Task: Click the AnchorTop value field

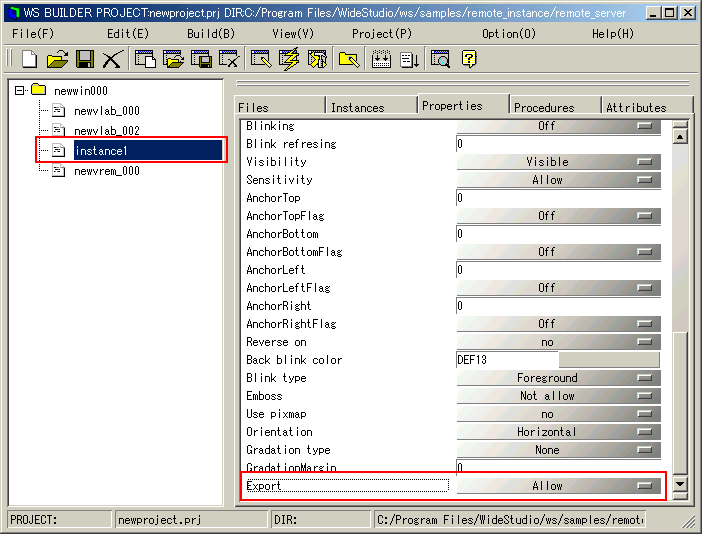Action: pyautogui.click(x=558, y=198)
